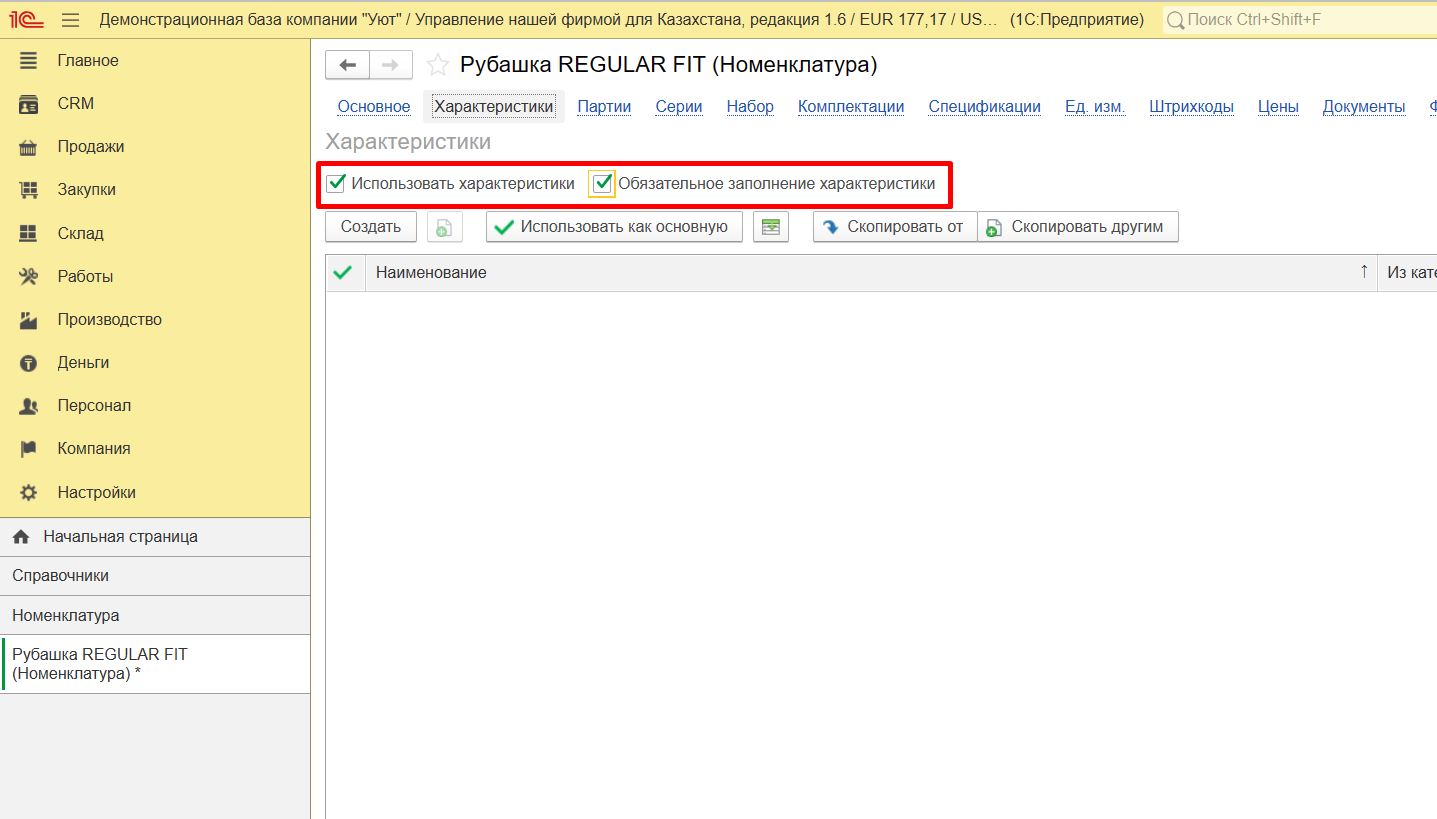Click the search field Поиск
1437x819 pixels.
[1300, 20]
